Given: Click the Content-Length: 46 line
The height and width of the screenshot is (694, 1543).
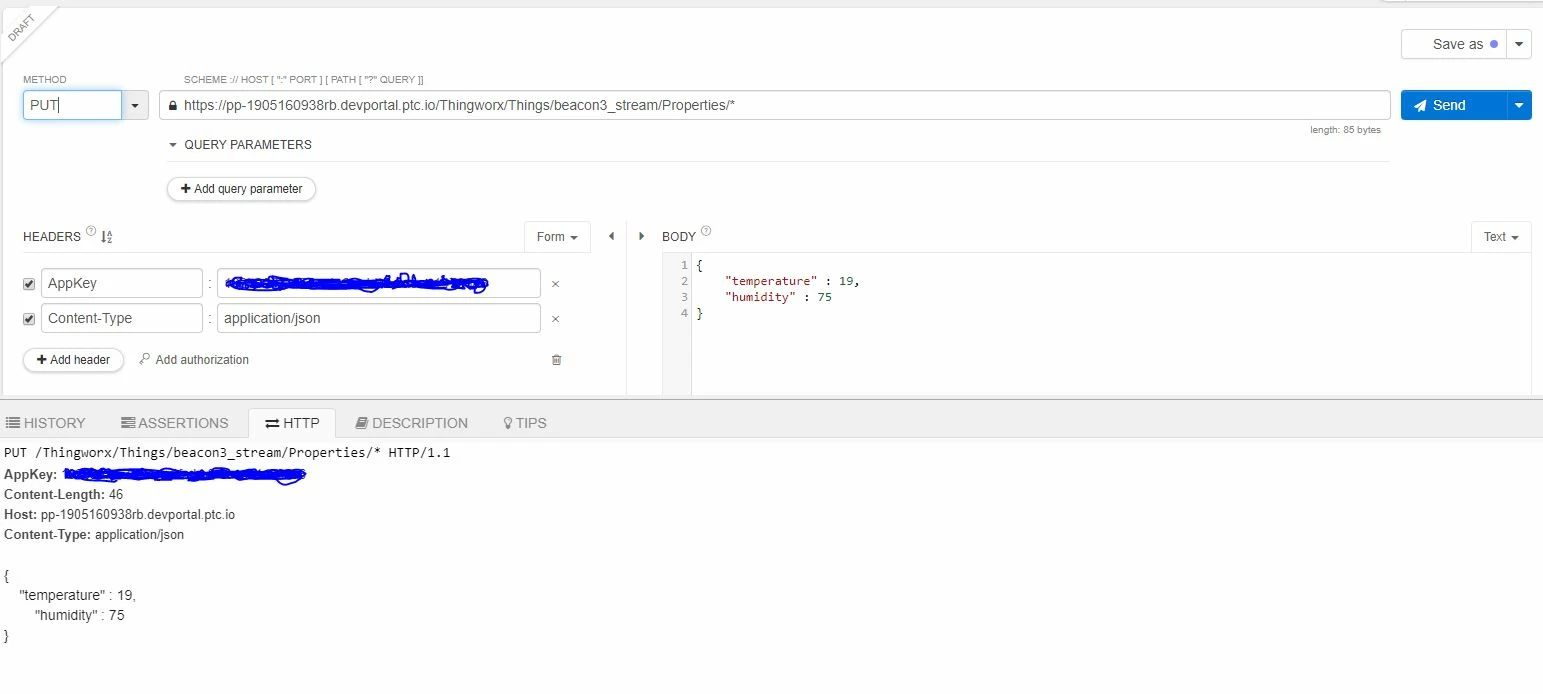Looking at the screenshot, I should (64, 494).
